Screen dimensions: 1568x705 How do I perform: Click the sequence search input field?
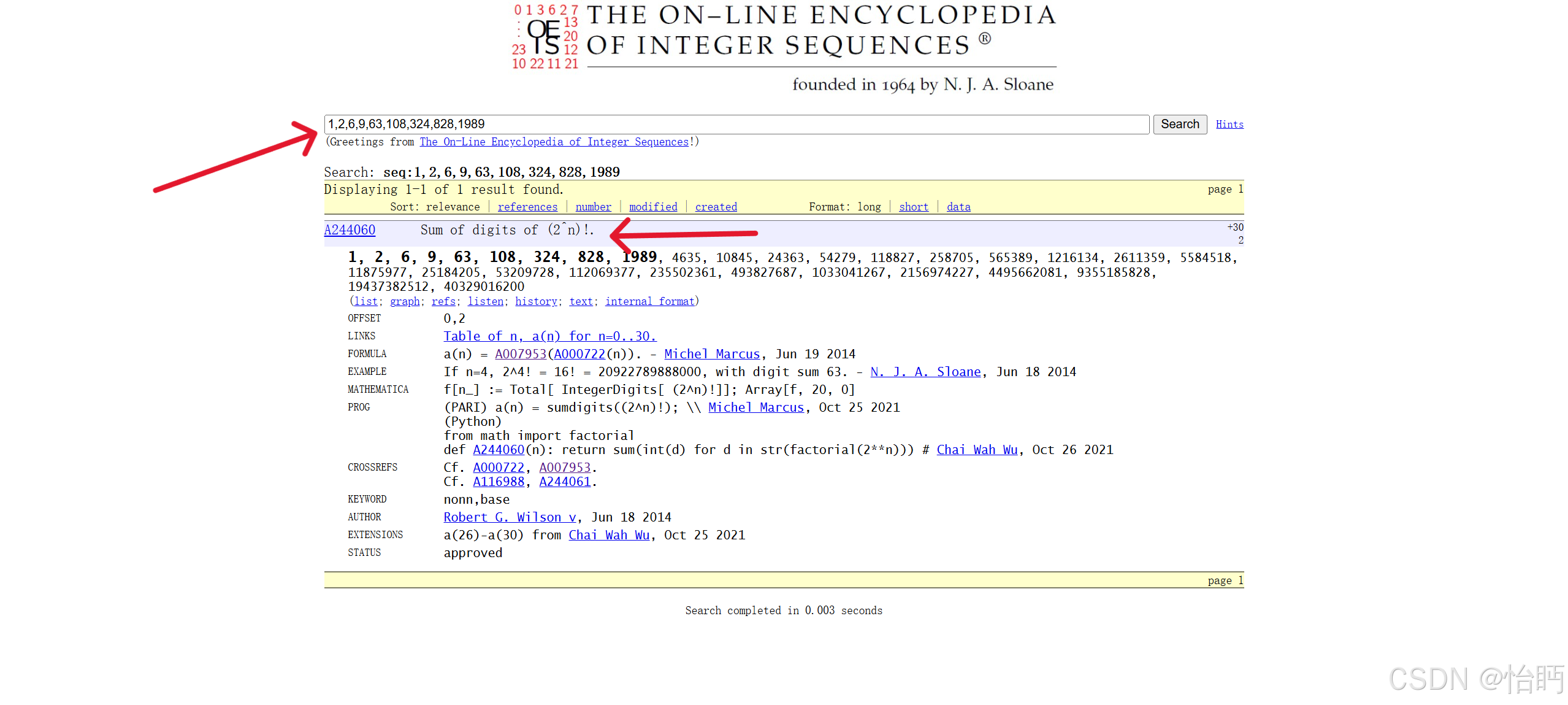pos(736,125)
